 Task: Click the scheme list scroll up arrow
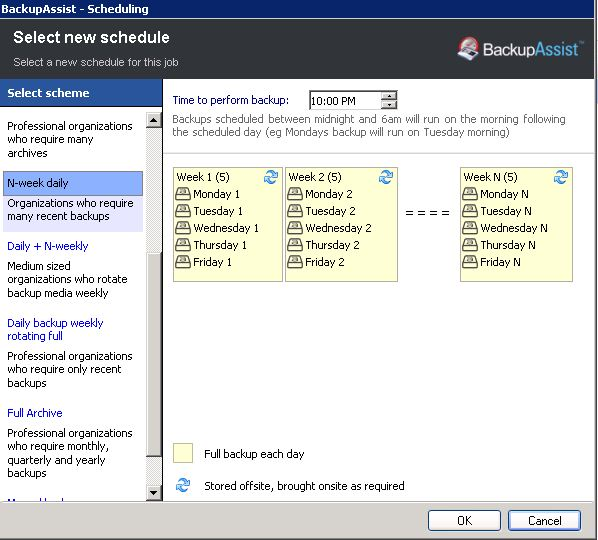point(154,121)
